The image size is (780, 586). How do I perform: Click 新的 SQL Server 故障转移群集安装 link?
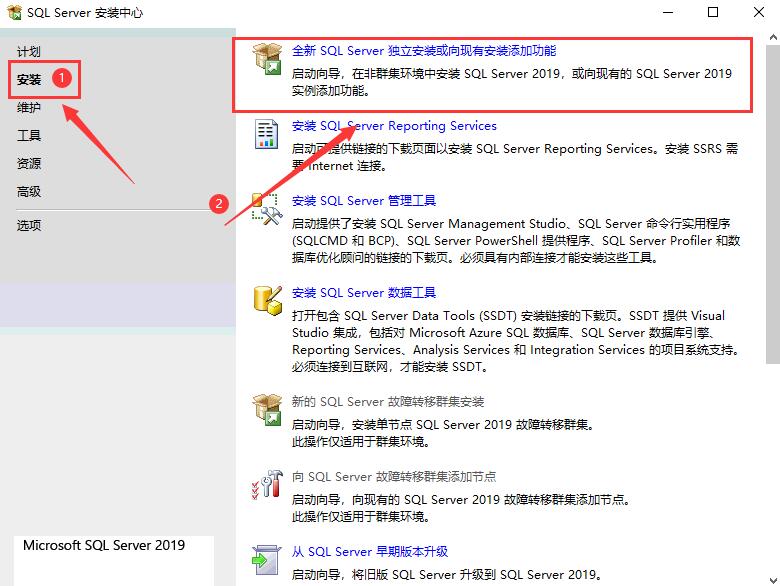[388, 401]
